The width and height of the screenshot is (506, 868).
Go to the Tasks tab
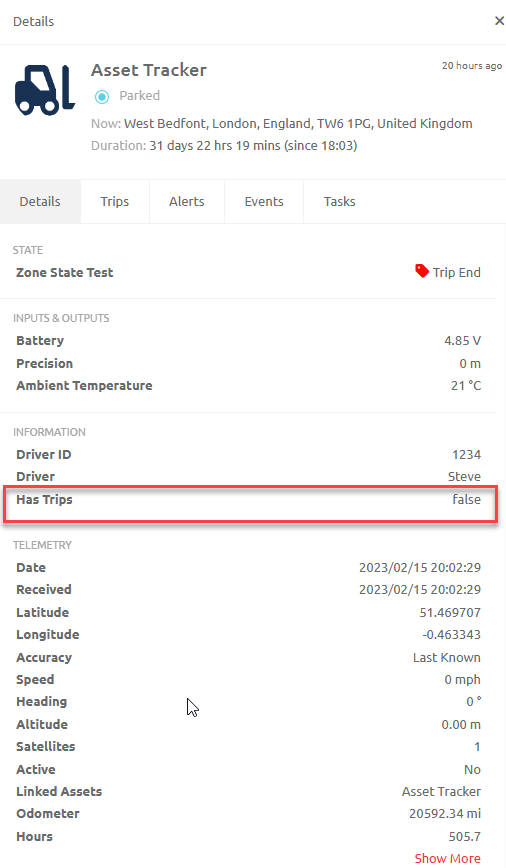coord(339,202)
